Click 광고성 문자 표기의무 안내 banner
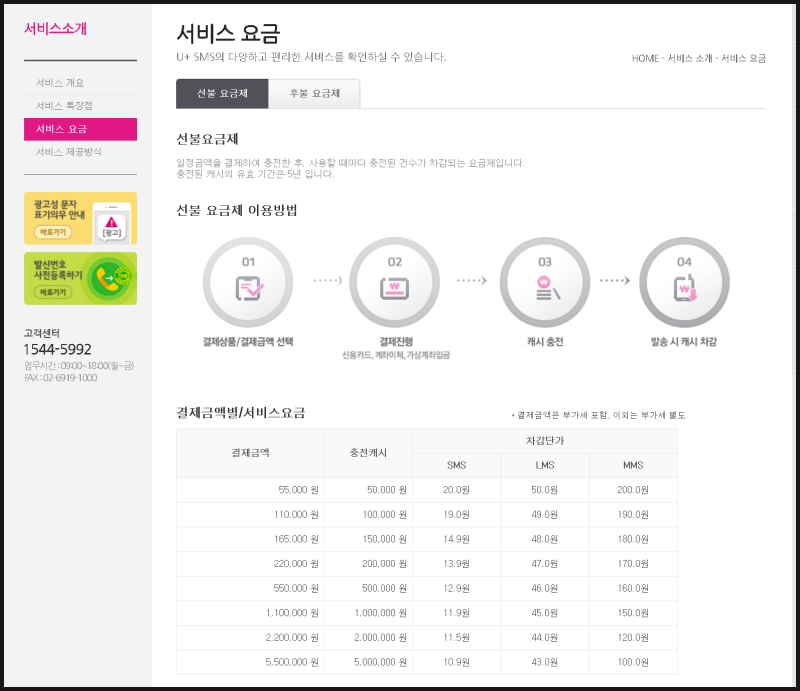Image resolution: width=800 pixels, height=691 pixels. 80,218
